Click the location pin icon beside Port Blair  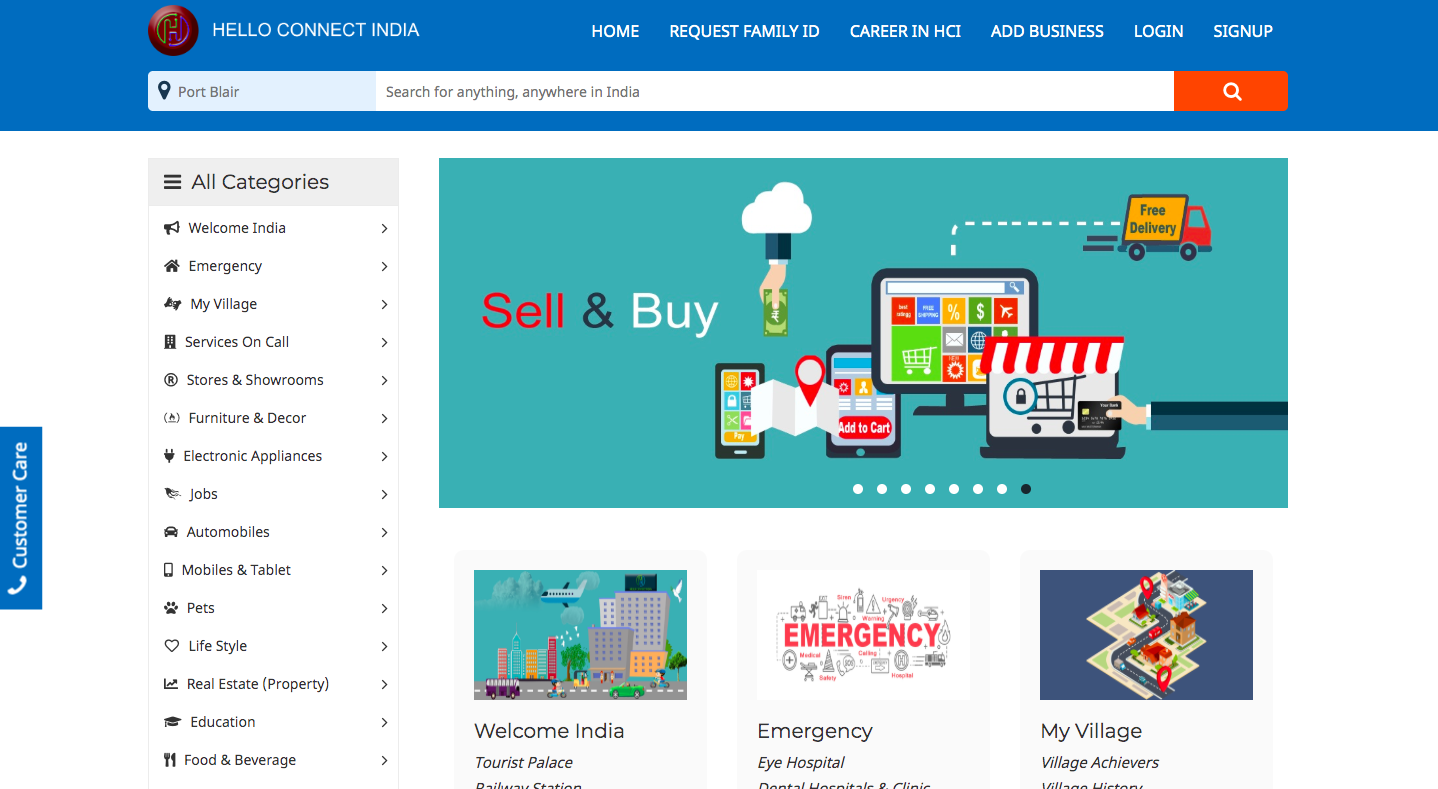tap(165, 91)
